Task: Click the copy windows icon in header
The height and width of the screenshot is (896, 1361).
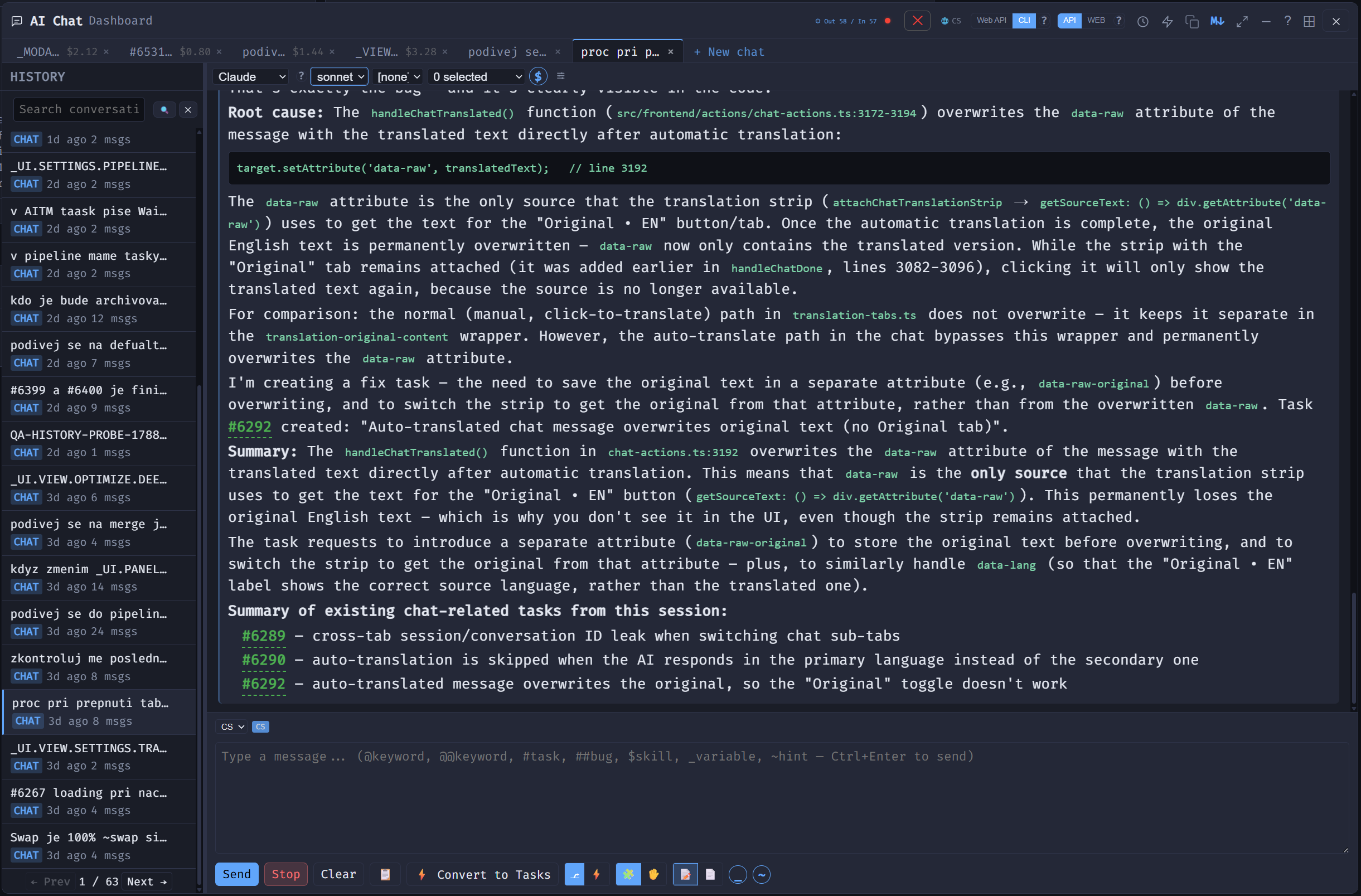Action: point(1192,21)
